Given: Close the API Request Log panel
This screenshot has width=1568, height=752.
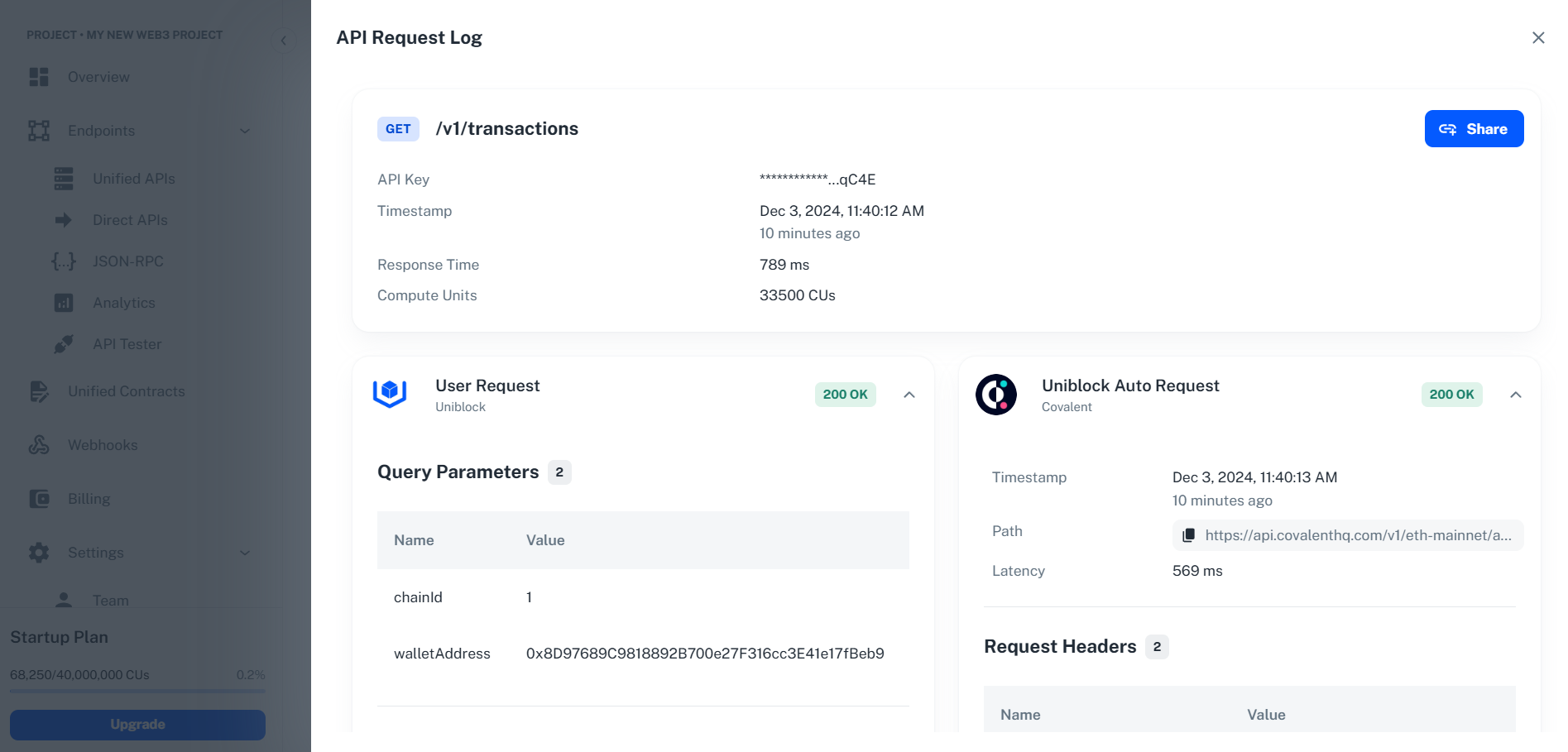Looking at the screenshot, I should (1538, 38).
